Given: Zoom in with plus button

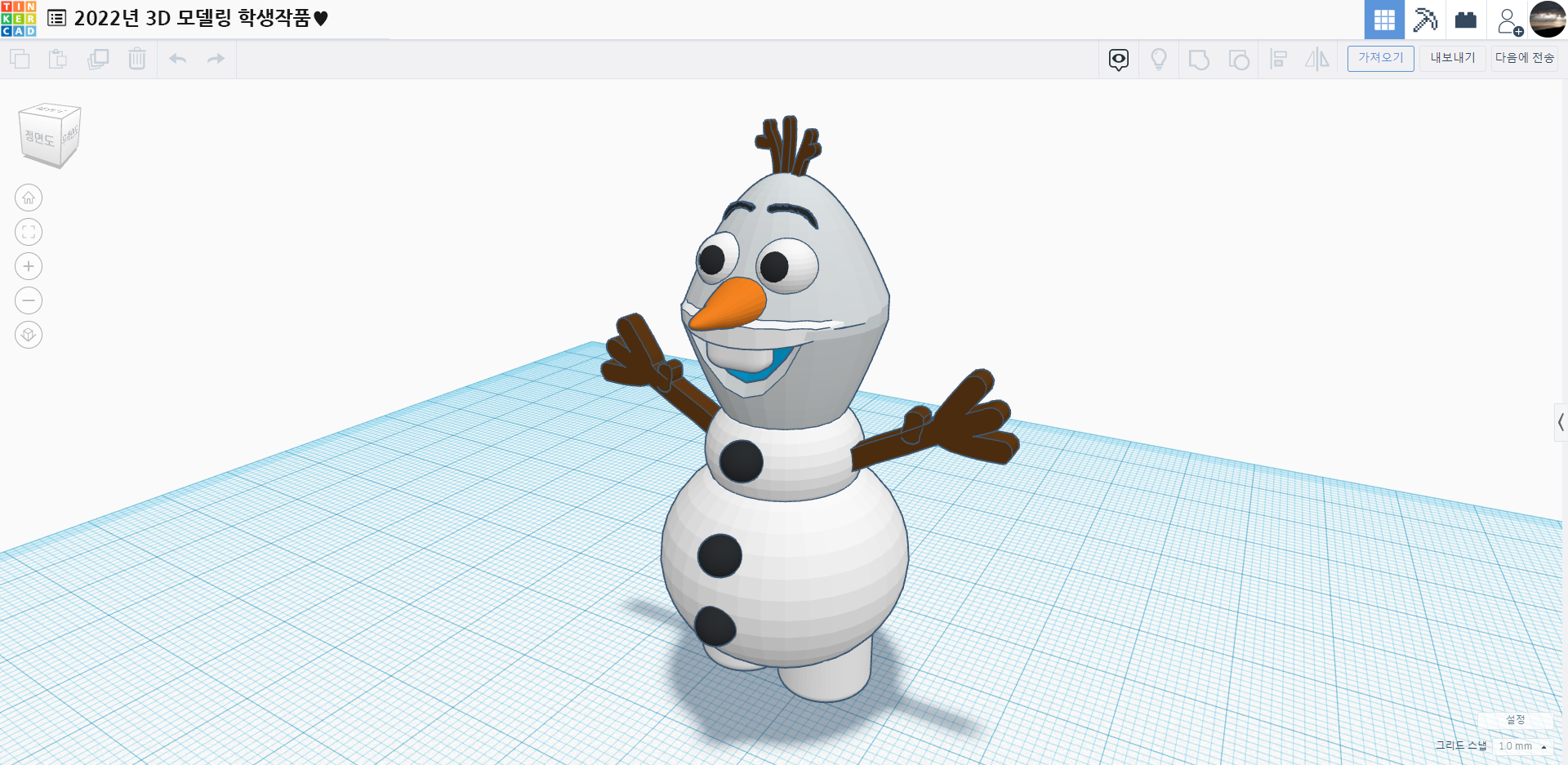Looking at the screenshot, I should pyautogui.click(x=29, y=266).
